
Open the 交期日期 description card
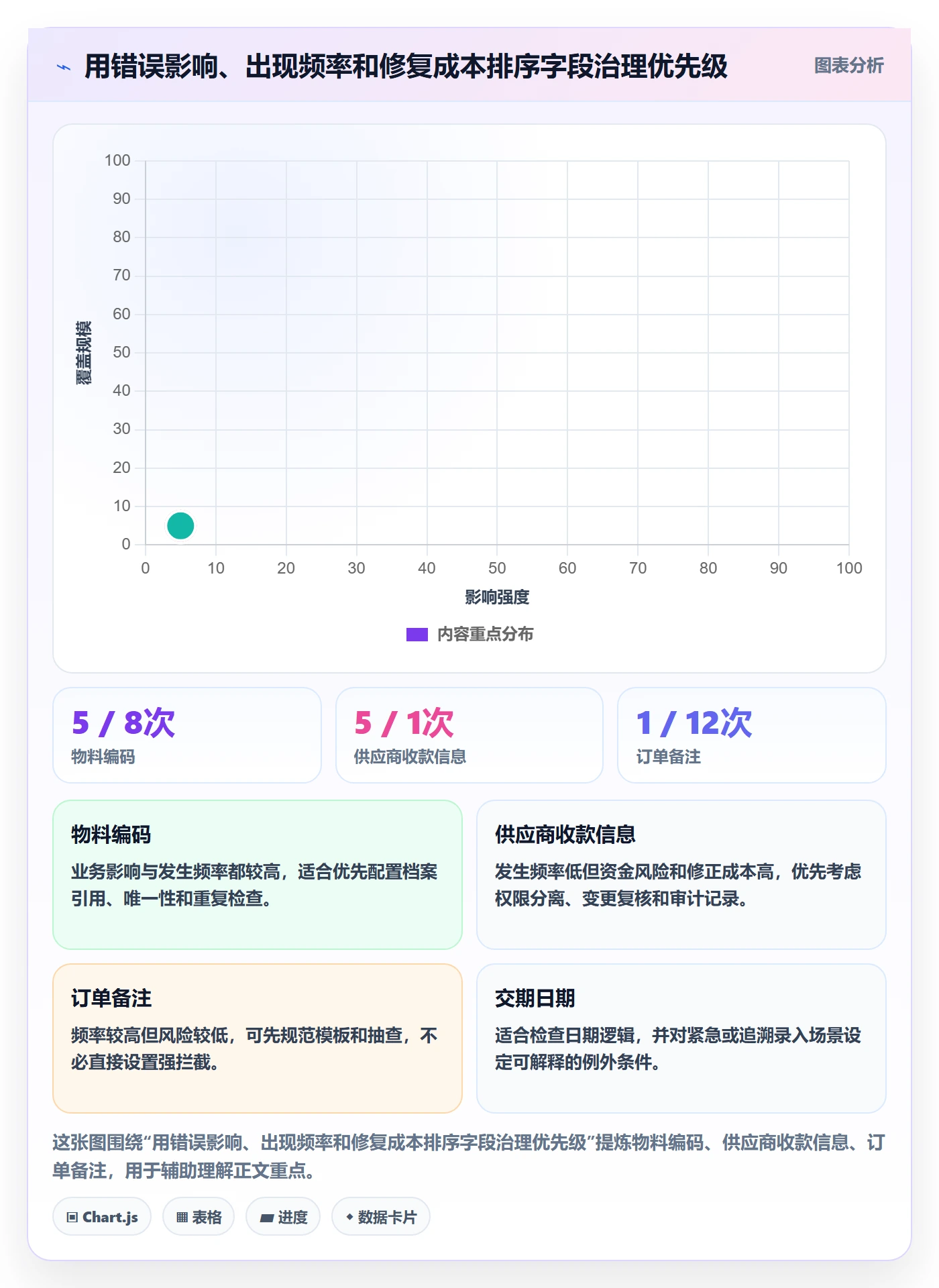pyautogui.click(x=681, y=1038)
